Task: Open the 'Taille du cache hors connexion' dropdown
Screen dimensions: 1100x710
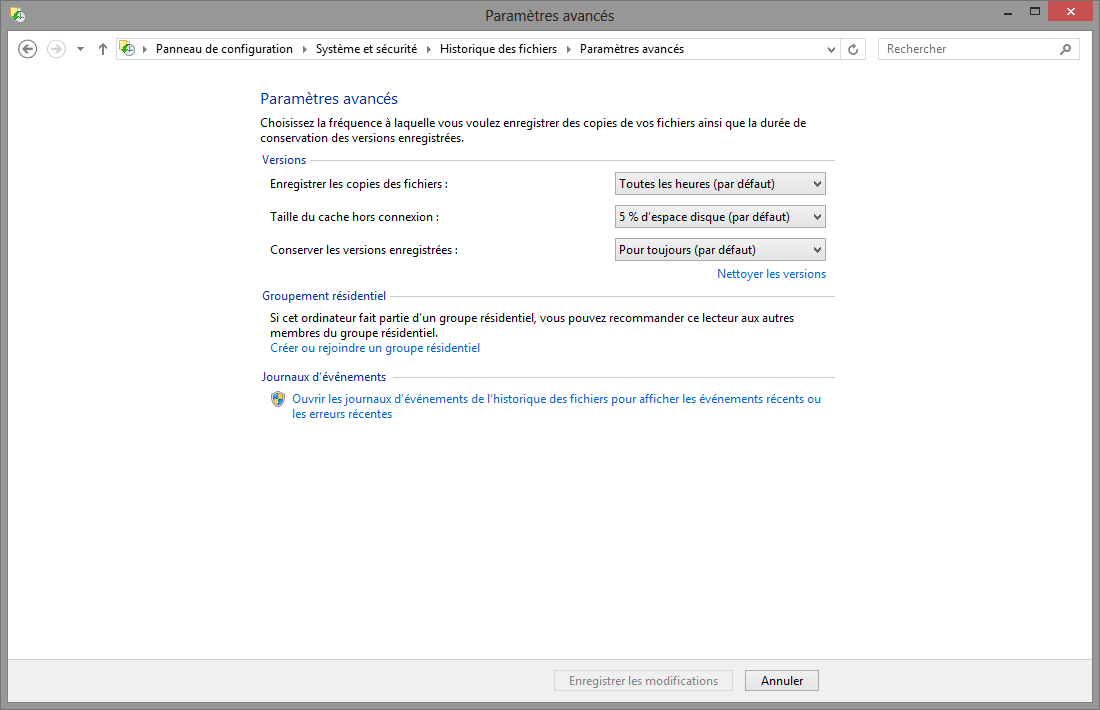Action: tap(720, 217)
